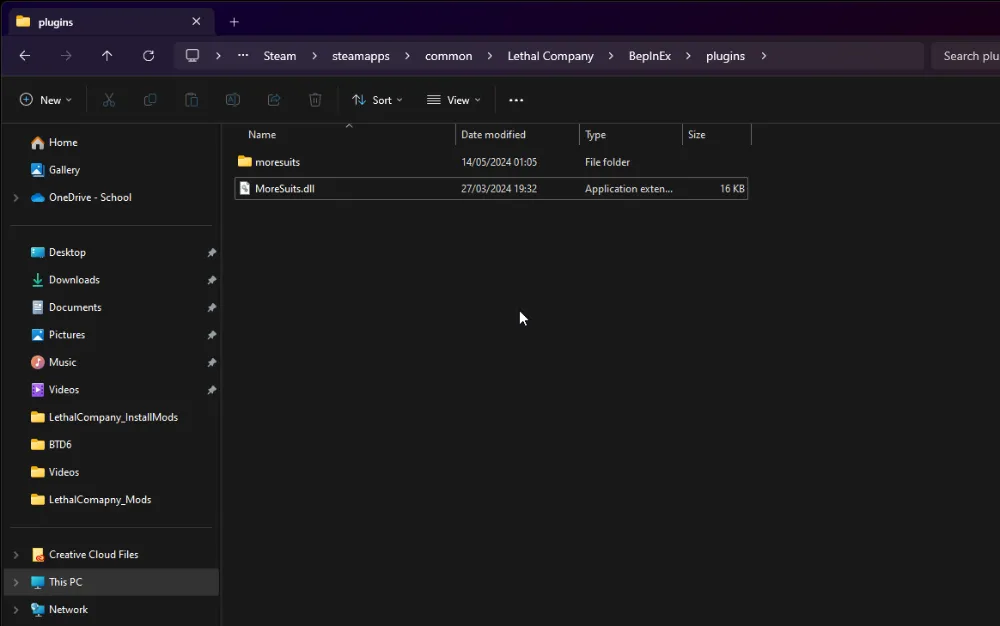Click the Paste icon in the toolbar
This screenshot has height=626, width=1000.
pyautogui.click(x=191, y=100)
